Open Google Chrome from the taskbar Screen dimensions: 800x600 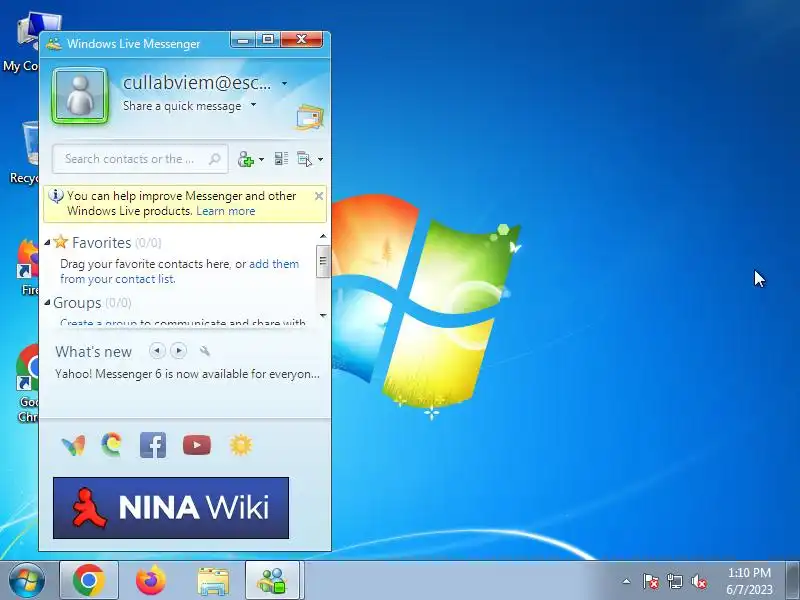click(89, 581)
